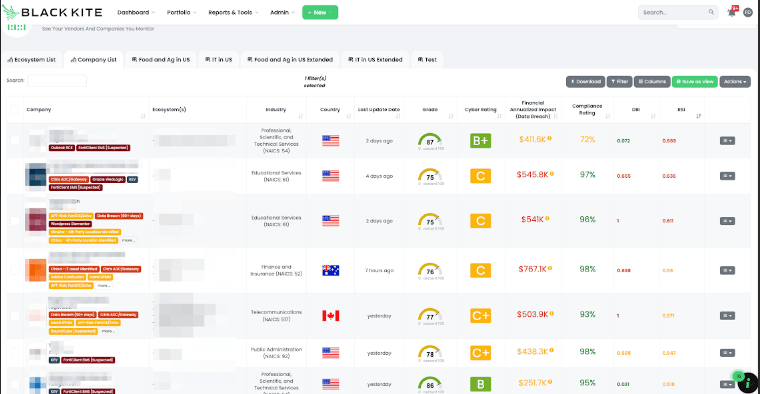Select the checkbox for the $545.8K row

pos(15,176)
